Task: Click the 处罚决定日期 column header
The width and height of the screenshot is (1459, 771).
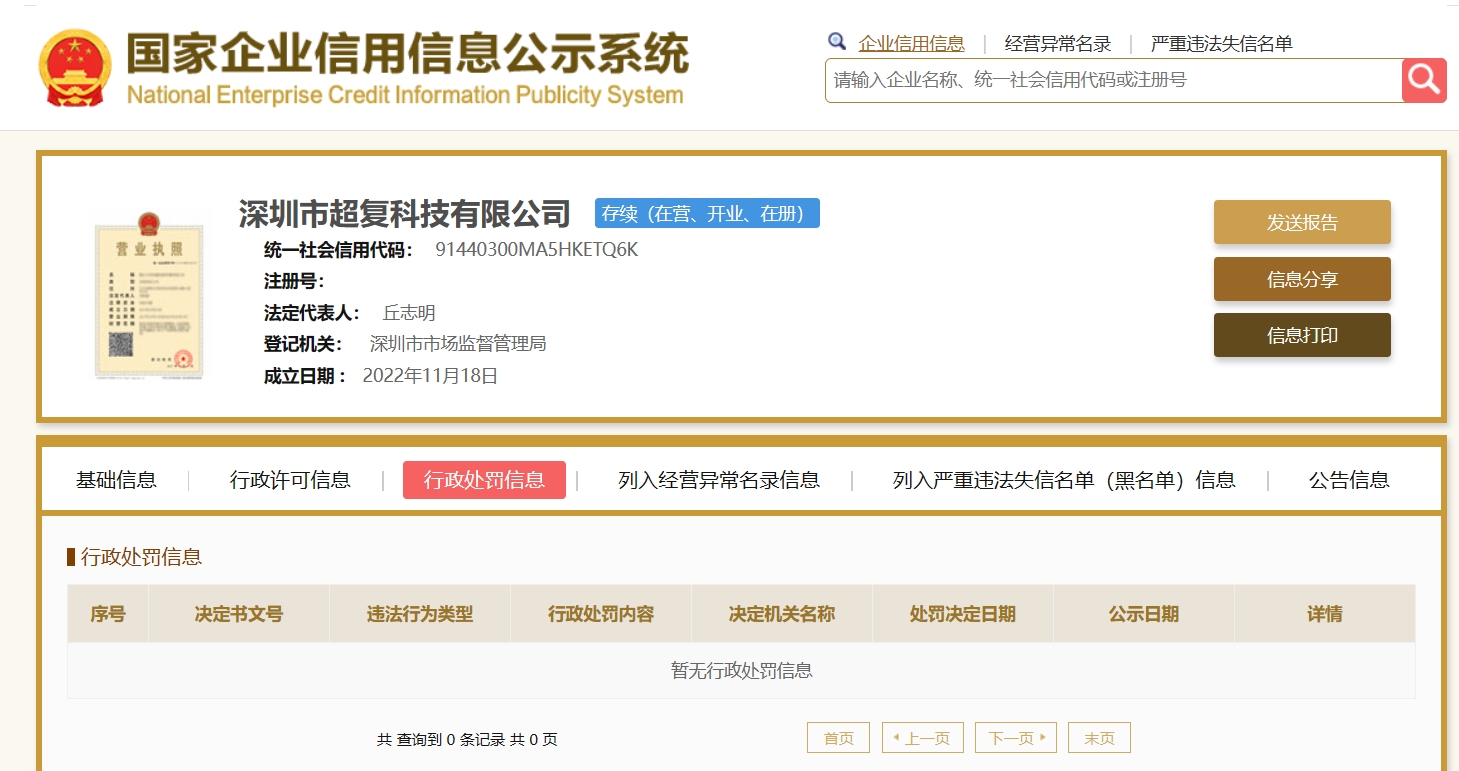Action: [x=963, y=614]
